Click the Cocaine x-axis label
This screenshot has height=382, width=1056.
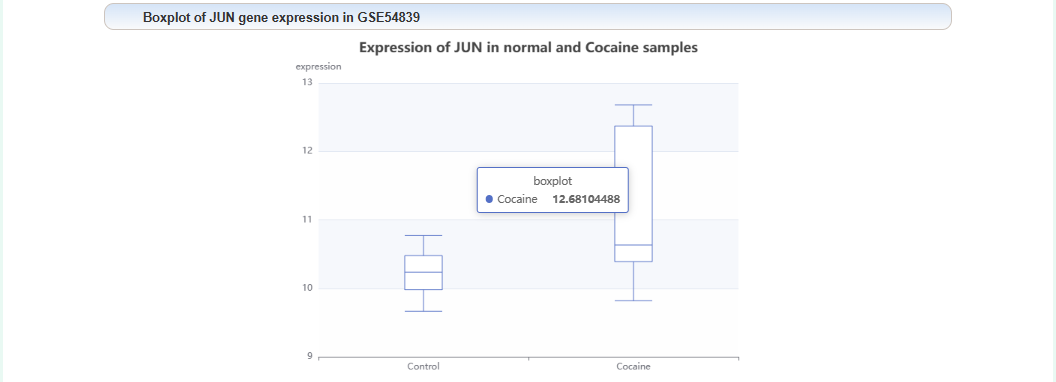[x=633, y=367]
